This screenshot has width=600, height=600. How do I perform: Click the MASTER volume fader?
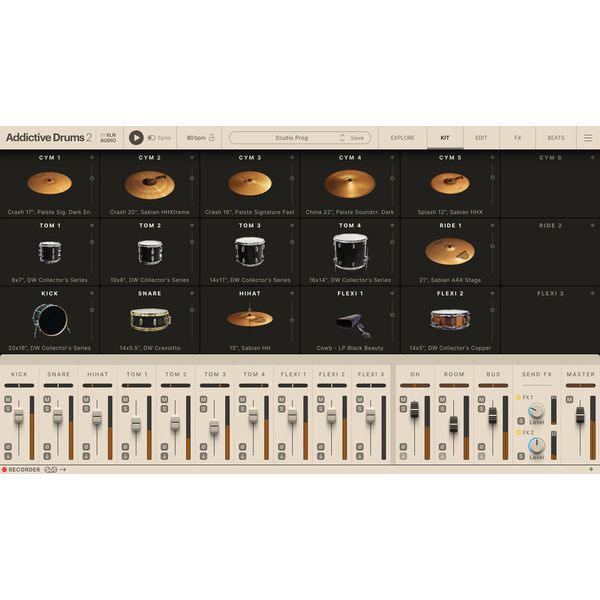580,415
